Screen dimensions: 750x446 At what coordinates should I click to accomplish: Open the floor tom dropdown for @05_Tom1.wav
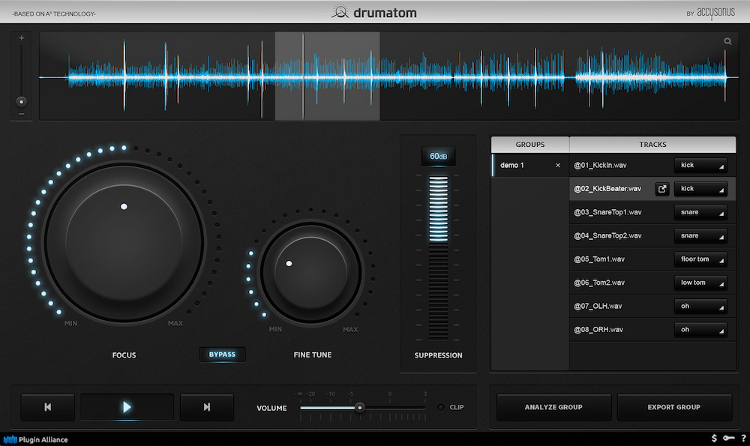coord(701,259)
